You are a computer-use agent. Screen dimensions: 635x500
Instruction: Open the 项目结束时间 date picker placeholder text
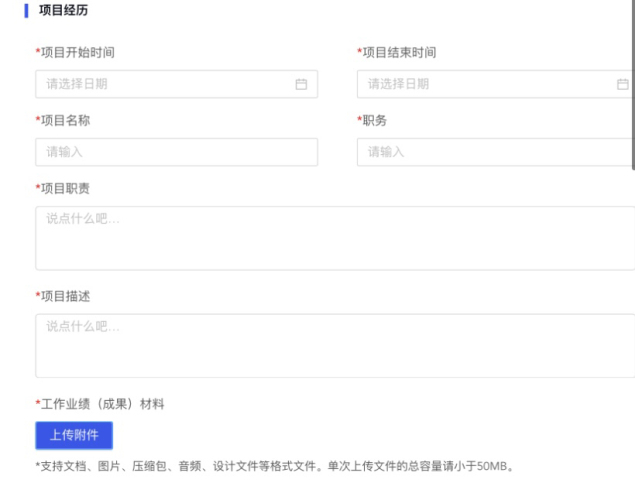coord(398,84)
